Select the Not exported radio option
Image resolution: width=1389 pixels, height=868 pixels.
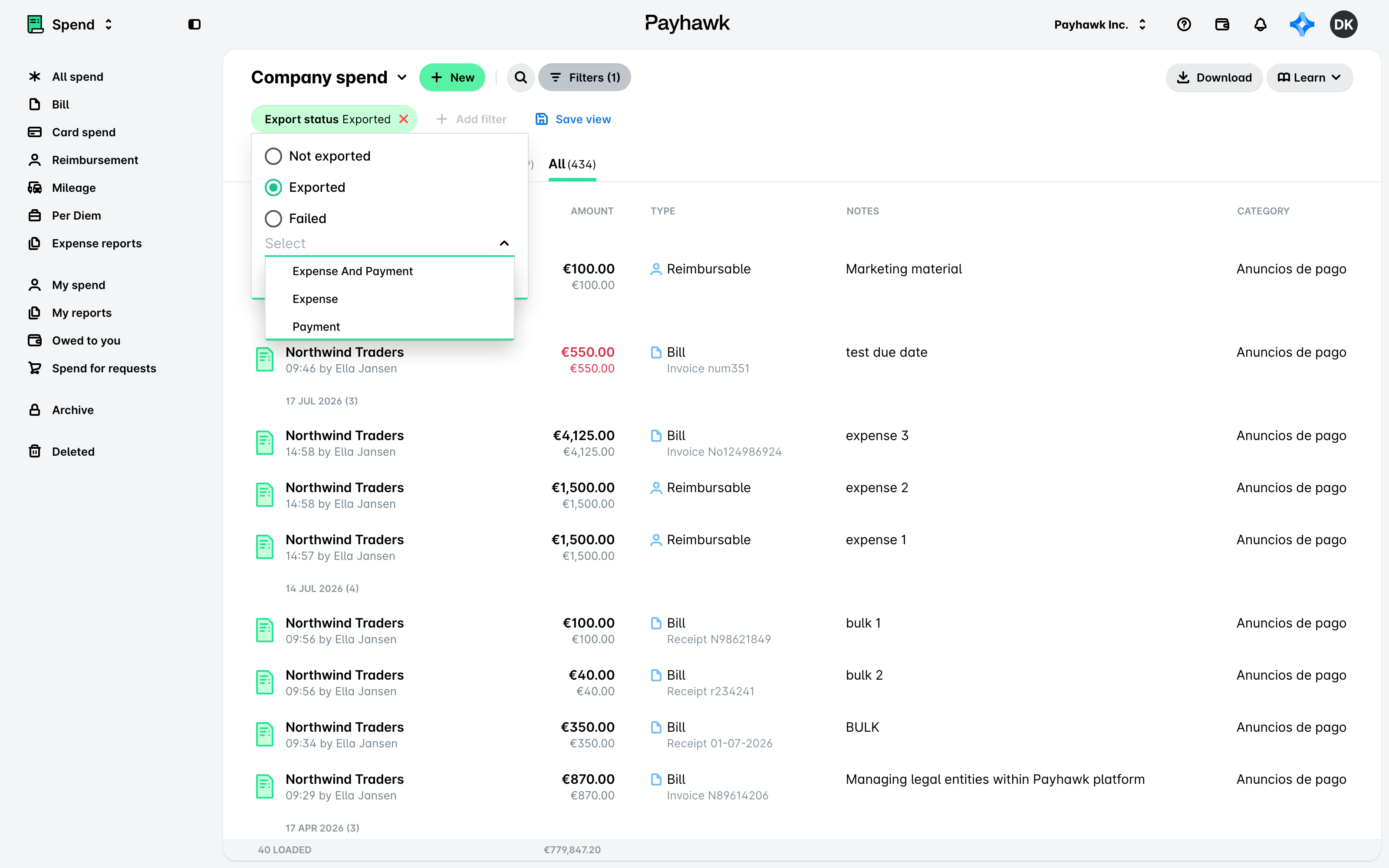tap(273, 156)
